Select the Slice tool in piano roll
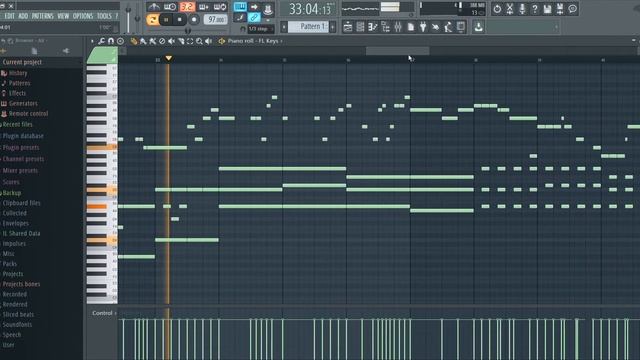This screenshot has width=640, height=360. pos(181,41)
